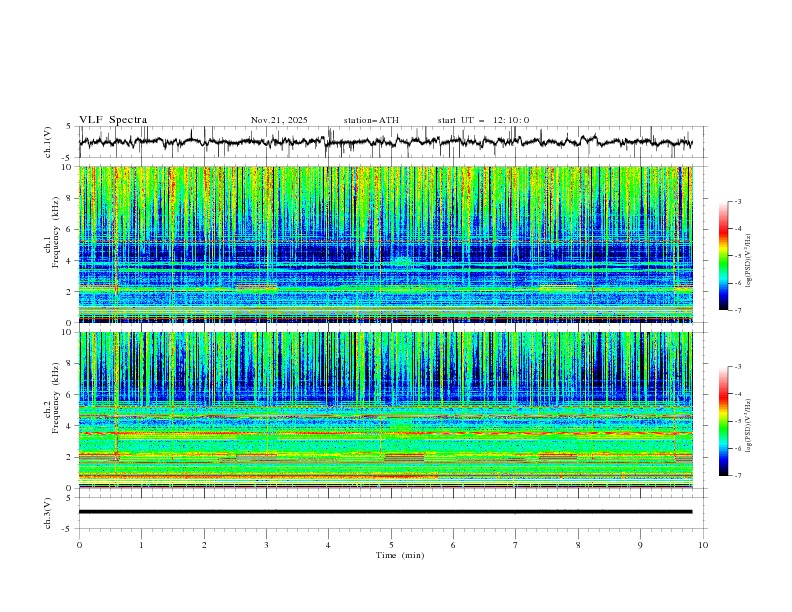The width and height of the screenshot is (792, 612).
Task: Click the ch.2 spectrogram "4" kHz tick label
Action: click(x=70, y=426)
